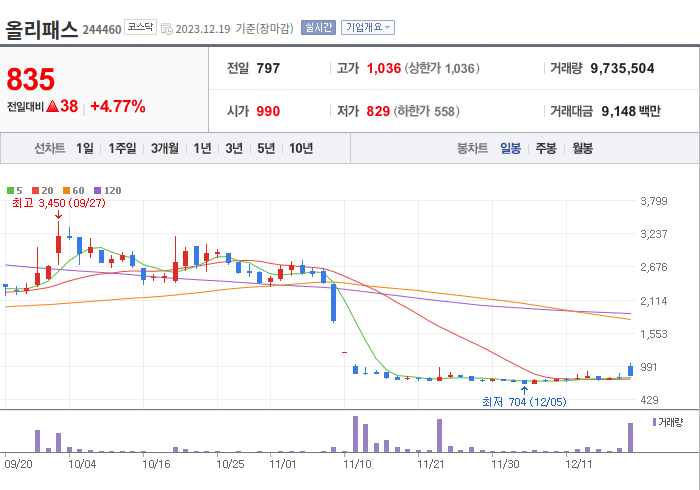Click the stock code 244460
Image resolution: width=700 pixels, height=490 pixels.
tap(102, 30)
